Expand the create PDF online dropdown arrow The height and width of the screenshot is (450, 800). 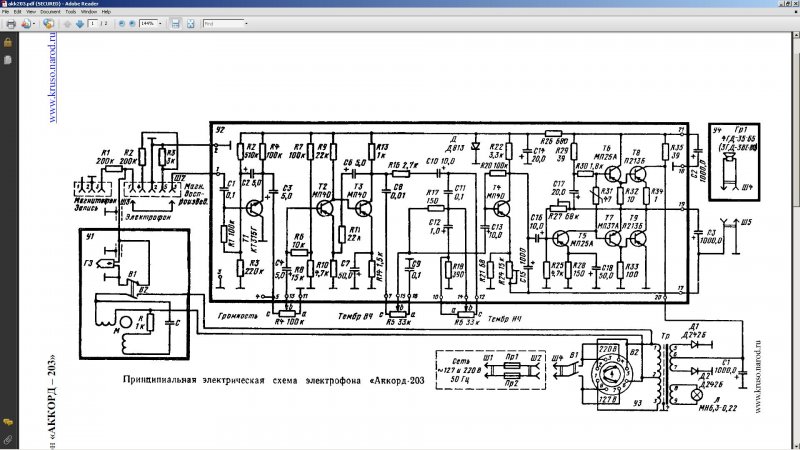tap(34, 23)
